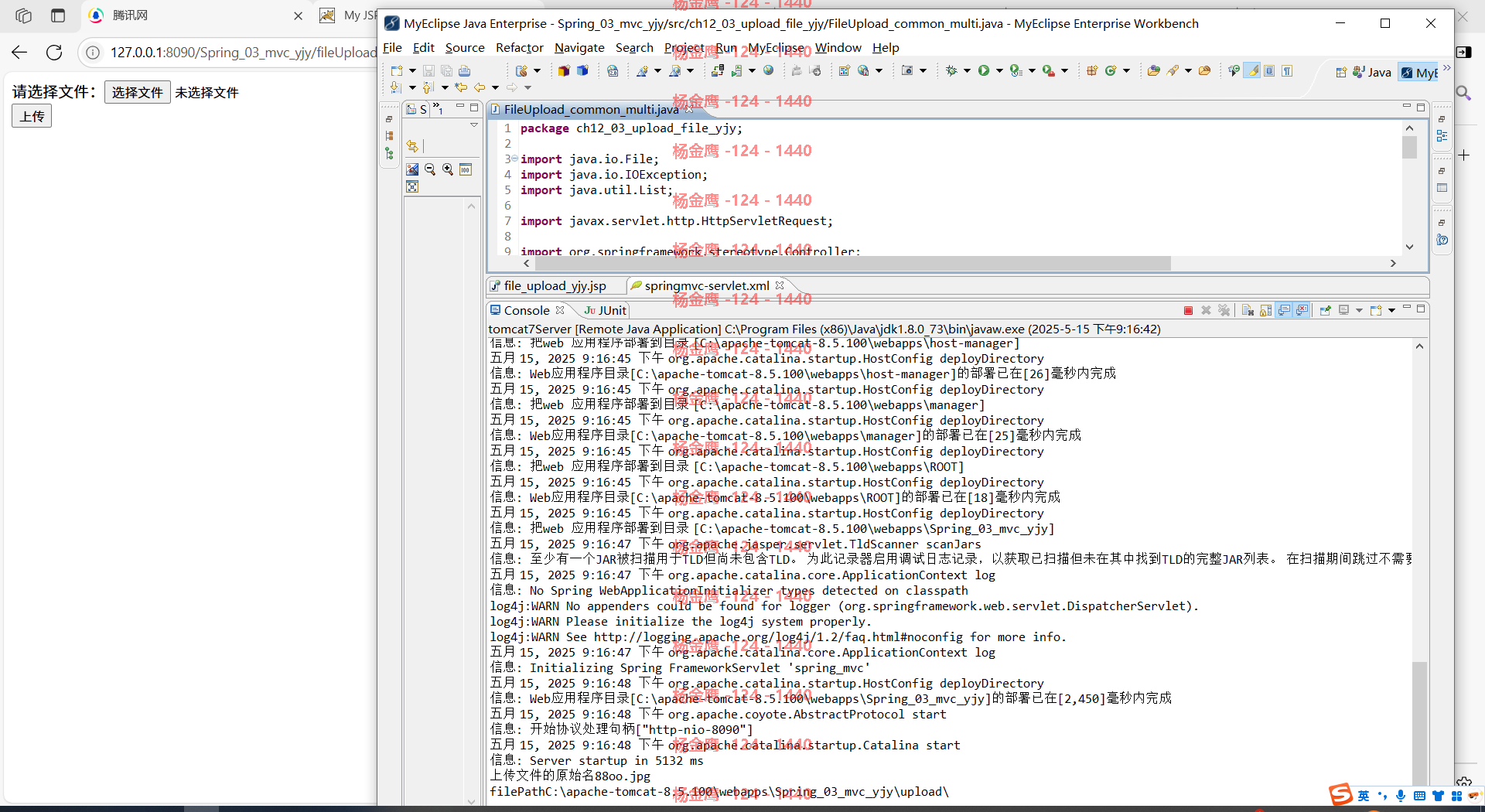Click the capture screenshot camera icon

pyautogui.click(x=907, y=70)
